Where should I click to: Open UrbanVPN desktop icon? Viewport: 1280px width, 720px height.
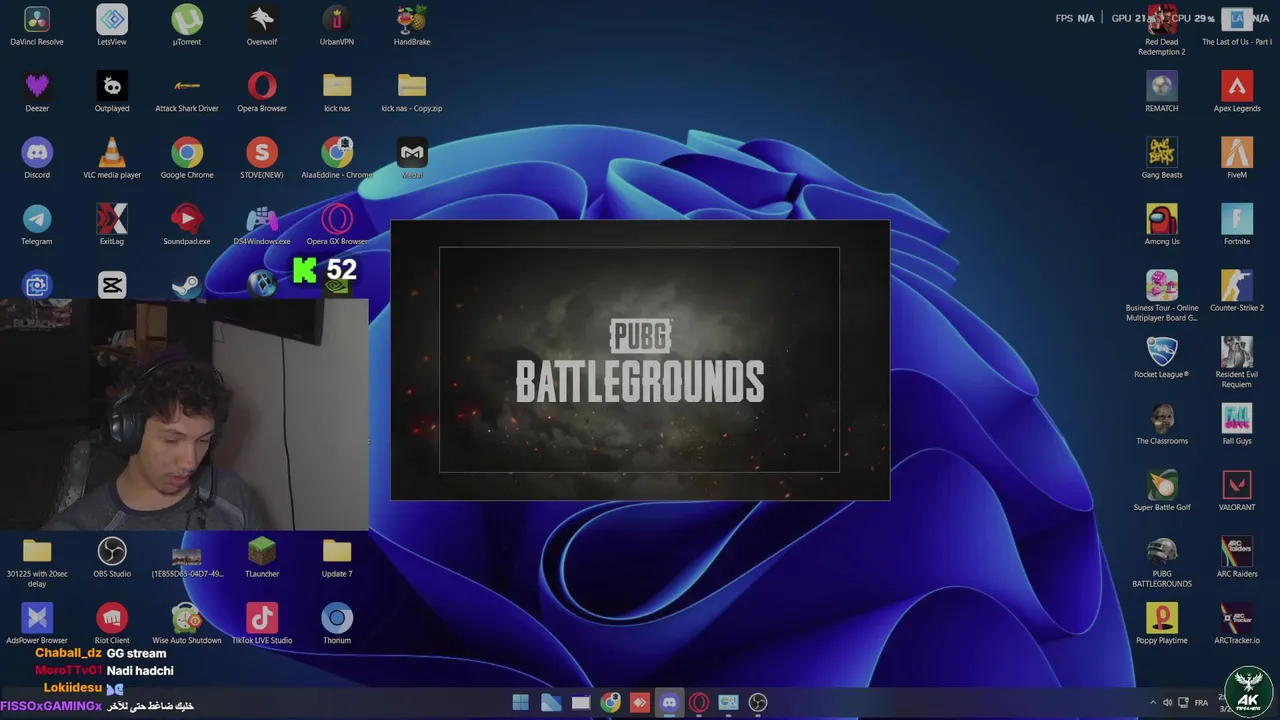click(337, 26)
